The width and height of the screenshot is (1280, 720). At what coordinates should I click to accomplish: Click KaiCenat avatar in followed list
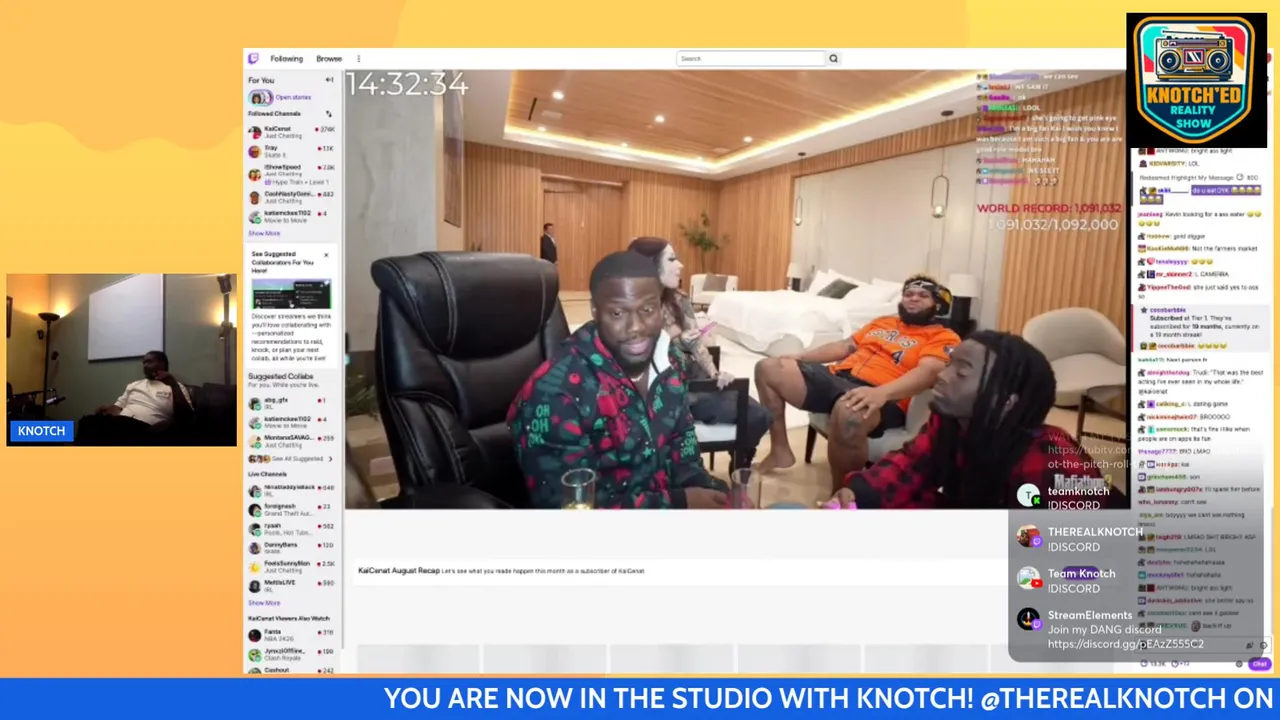tap(255, 131)
